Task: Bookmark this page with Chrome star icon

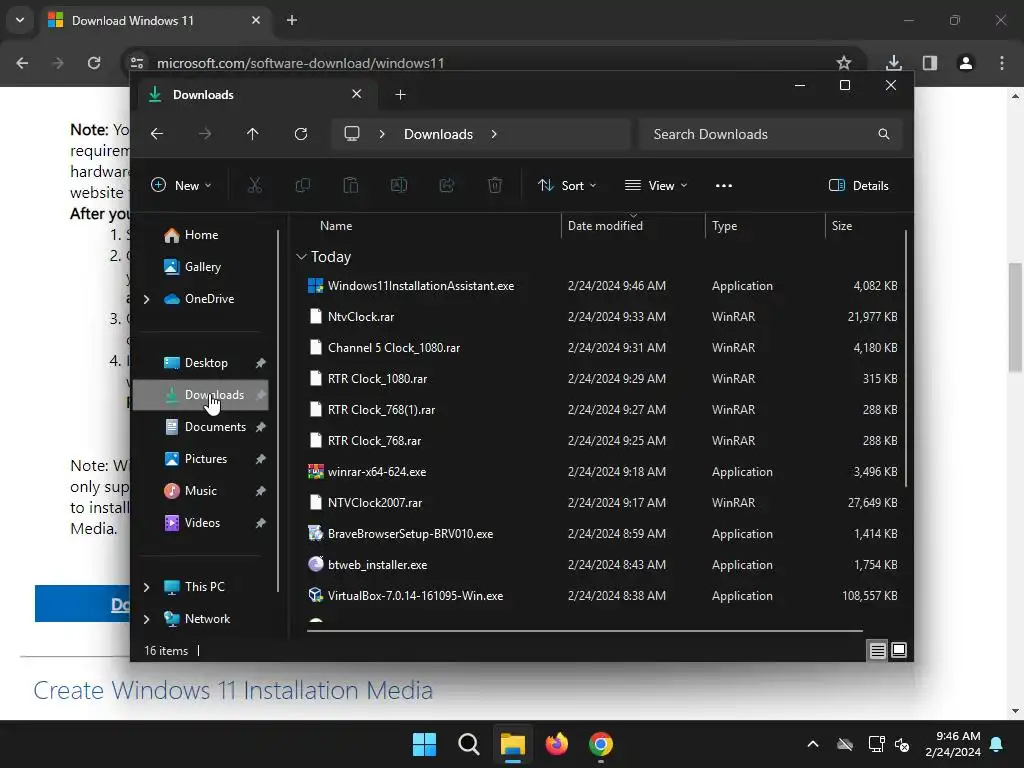Action: point(844,63)
